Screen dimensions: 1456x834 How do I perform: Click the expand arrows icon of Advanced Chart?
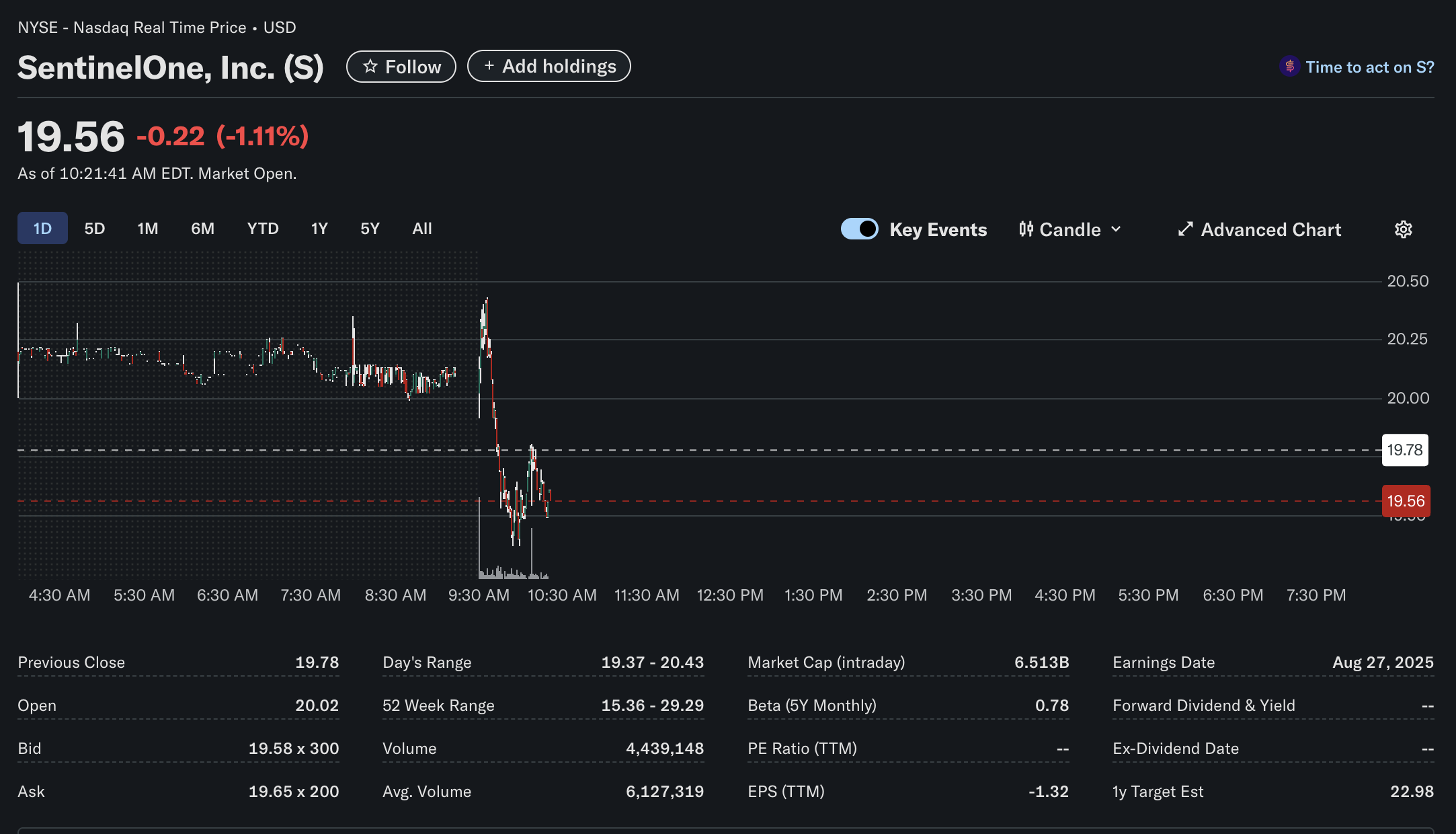click(x=1186, y=229)
